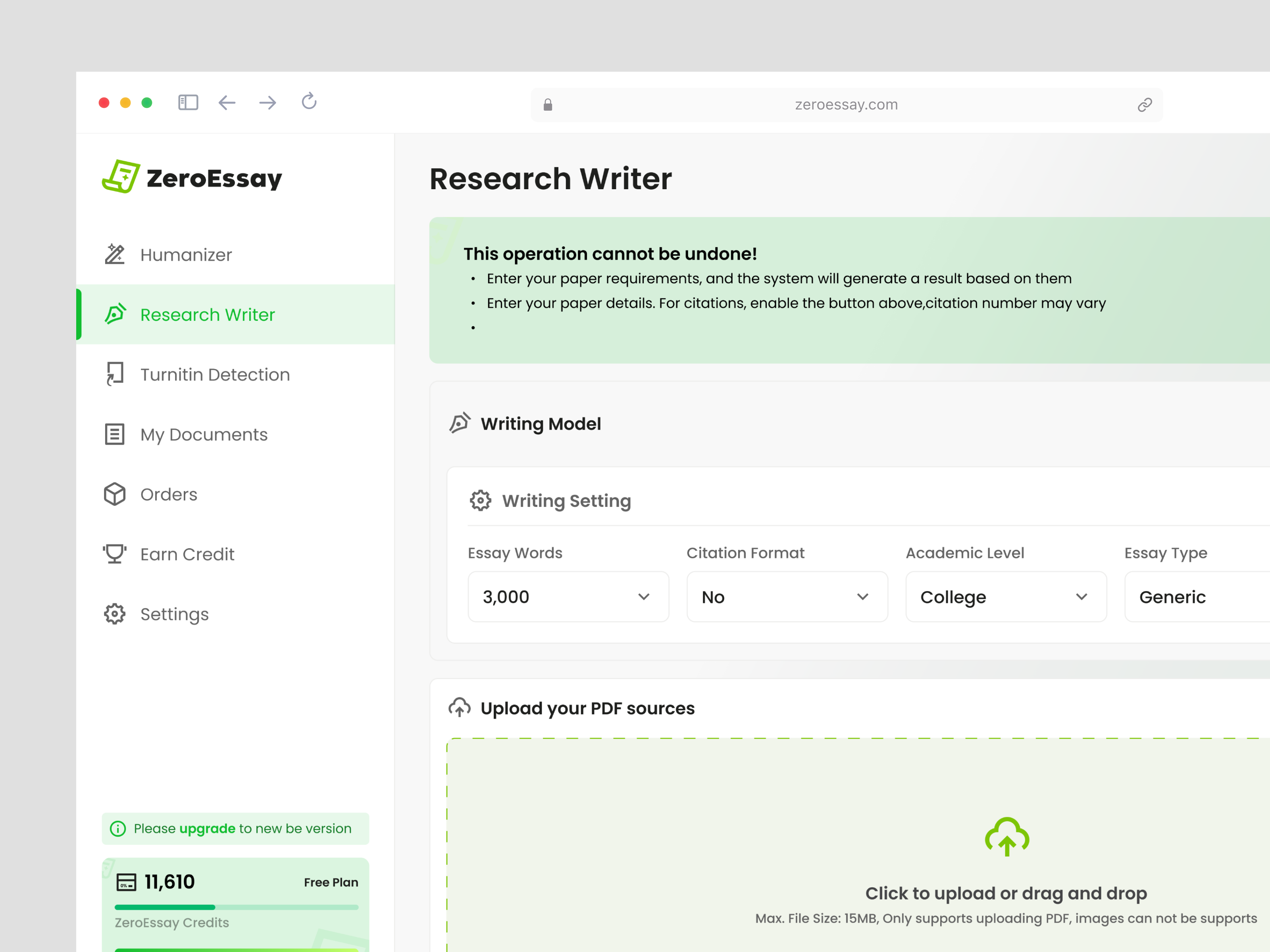Viewport: 1270px width, 952px height.
Task: Click the upgrade link in the notice
Action: tap(207, 828)
